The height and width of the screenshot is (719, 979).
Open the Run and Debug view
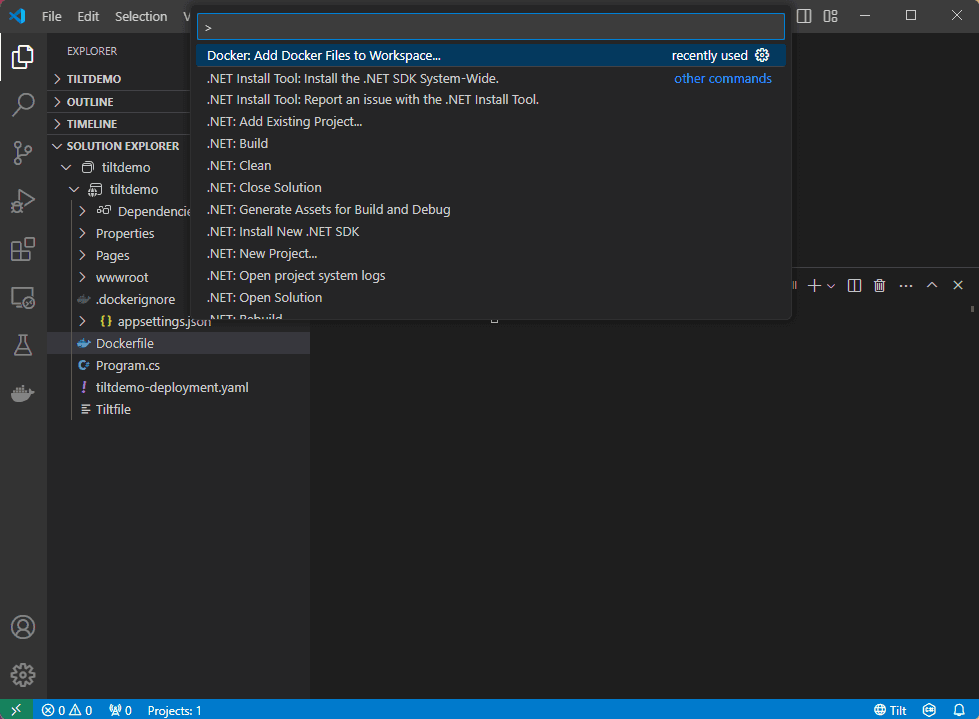coord(22,201)
